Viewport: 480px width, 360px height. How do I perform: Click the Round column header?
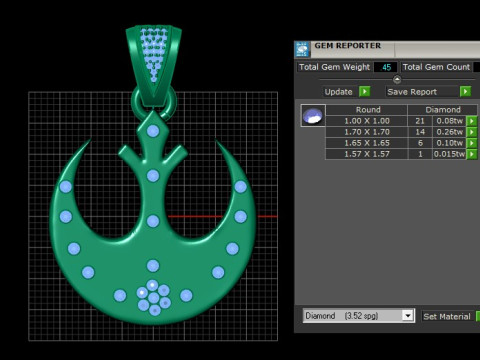pos(368,110)
